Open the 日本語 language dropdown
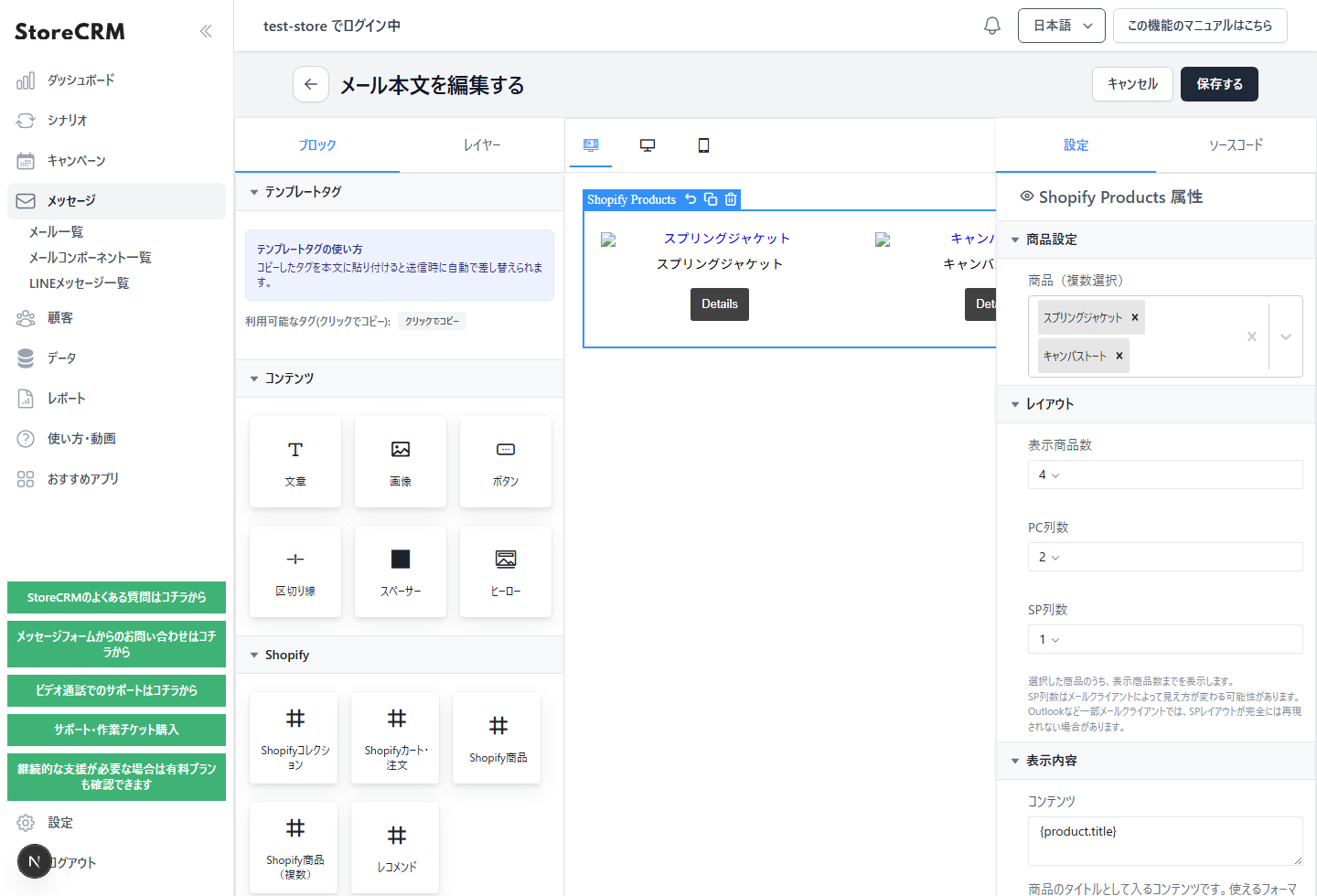This screenshot has height=896, width=1317. (1062, 26)
